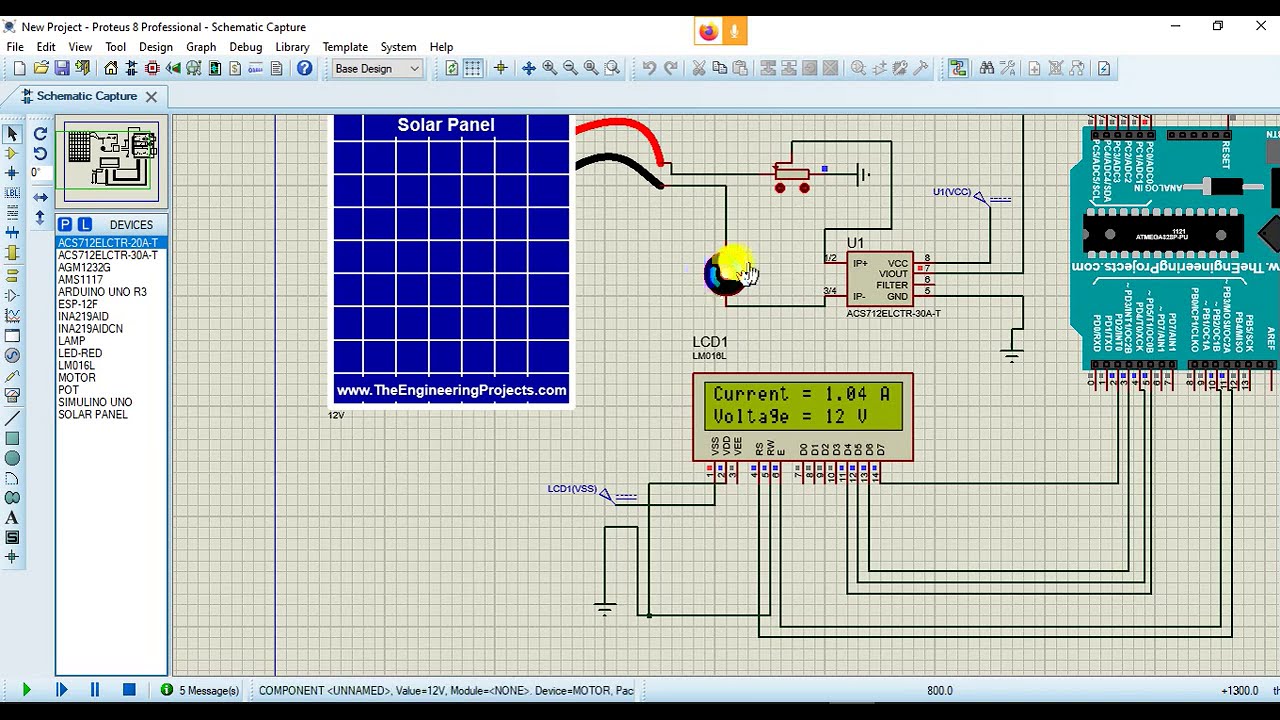Pan the view with the center icon
This screenshot has height=720, width=1280.
pyautogui.click(x=528, y=68)
